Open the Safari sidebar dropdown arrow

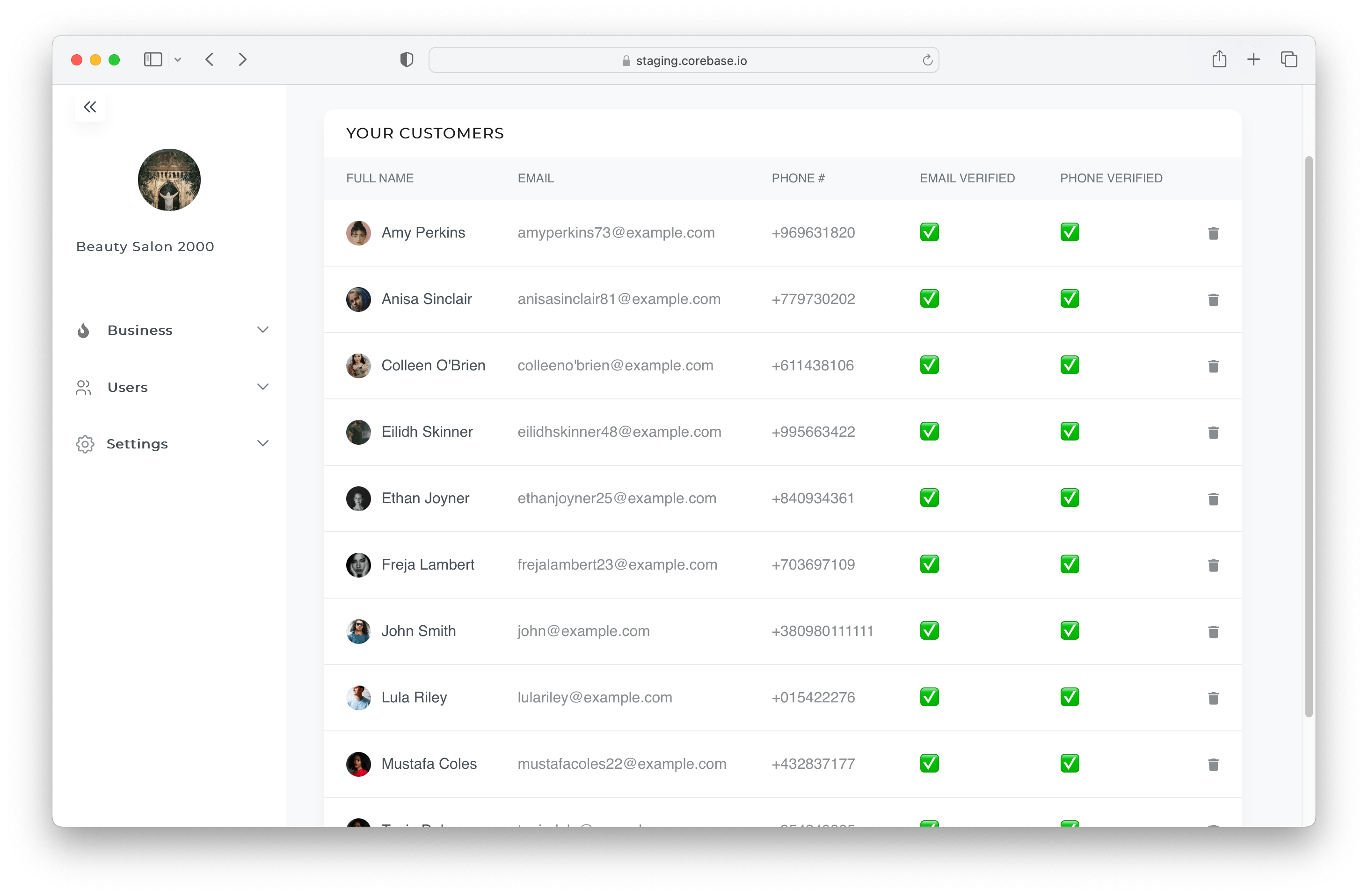pyautogui.click(x=178, y=60)
